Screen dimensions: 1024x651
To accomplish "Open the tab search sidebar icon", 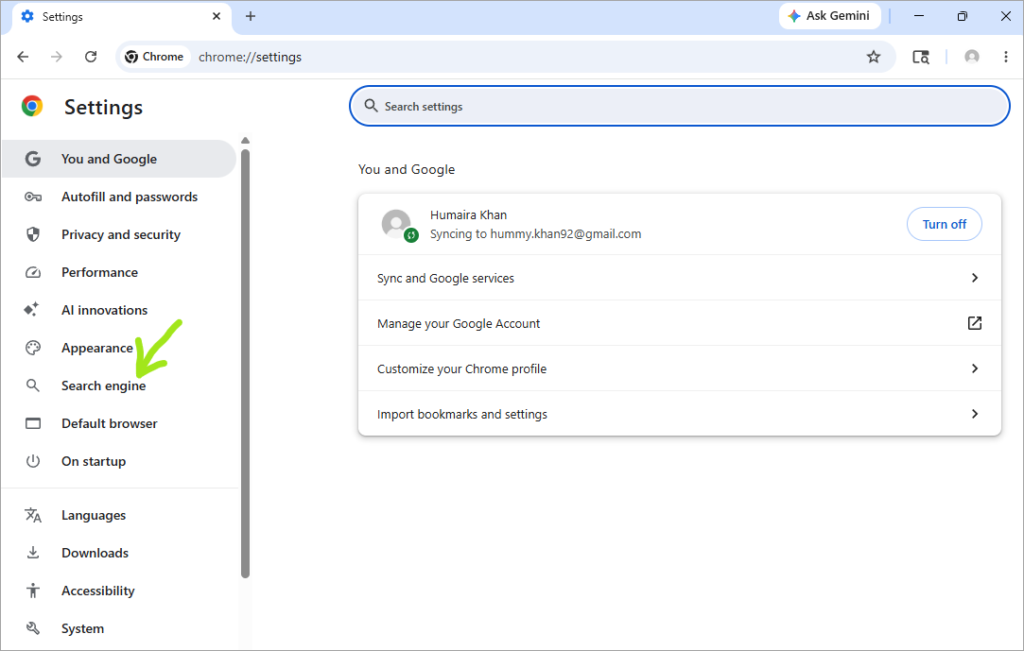I will coord(921,57).
